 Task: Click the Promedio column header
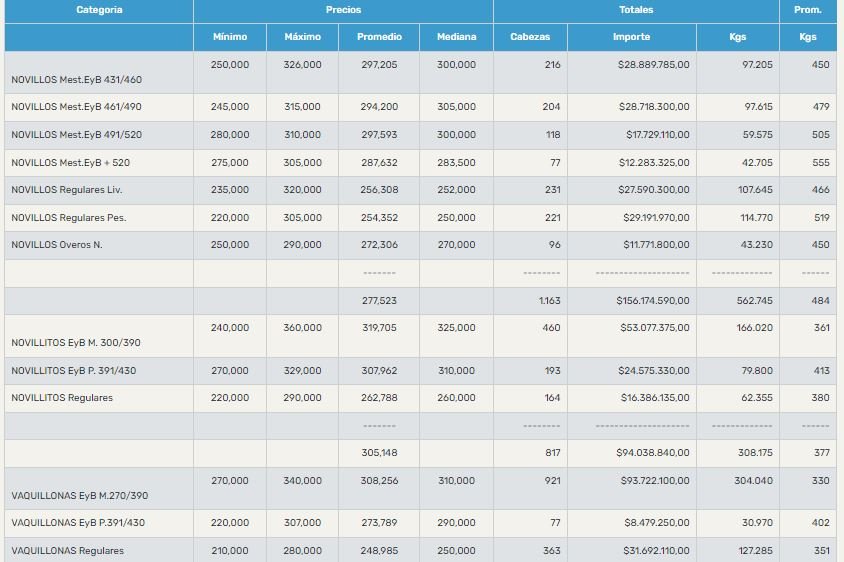click(379, 37)
